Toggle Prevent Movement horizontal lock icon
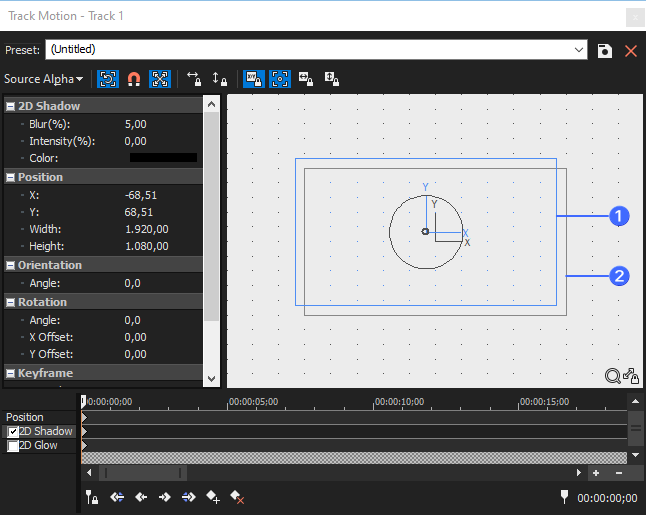Screen dimensions: 646x515 194,78
